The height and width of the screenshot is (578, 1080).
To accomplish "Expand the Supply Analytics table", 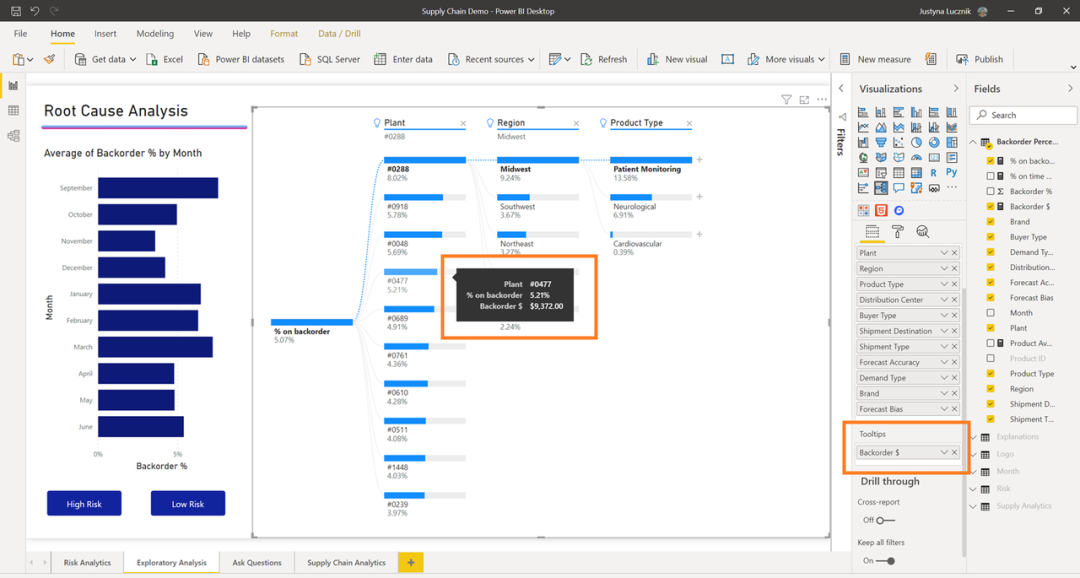I will click(973, 506).
